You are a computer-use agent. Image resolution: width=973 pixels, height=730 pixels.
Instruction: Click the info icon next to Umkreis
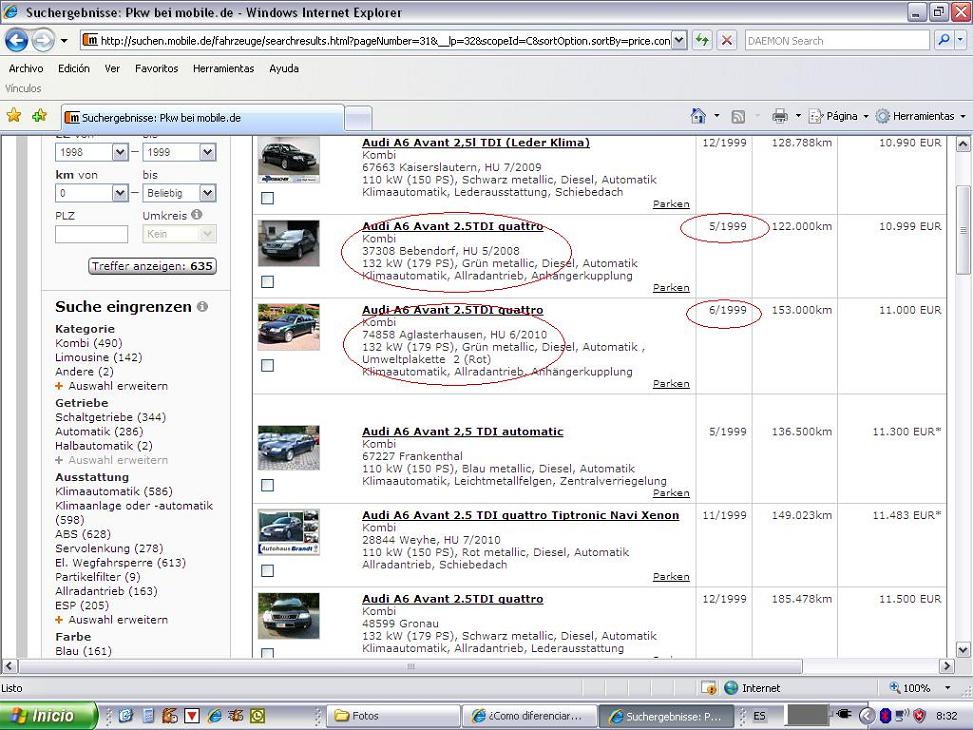tap(197, 214)
